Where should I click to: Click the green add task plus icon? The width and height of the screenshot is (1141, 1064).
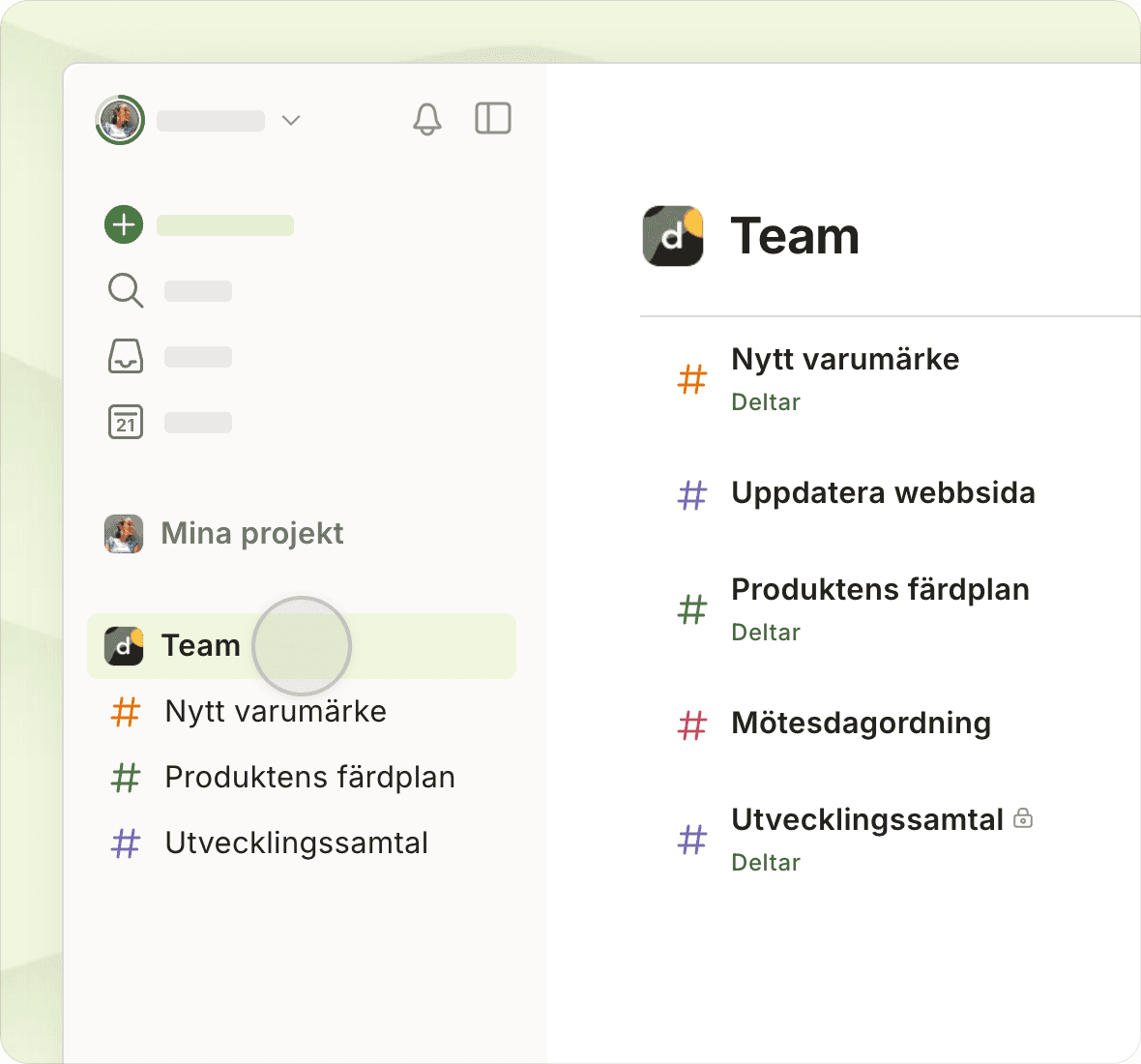[x=124, y=225]
